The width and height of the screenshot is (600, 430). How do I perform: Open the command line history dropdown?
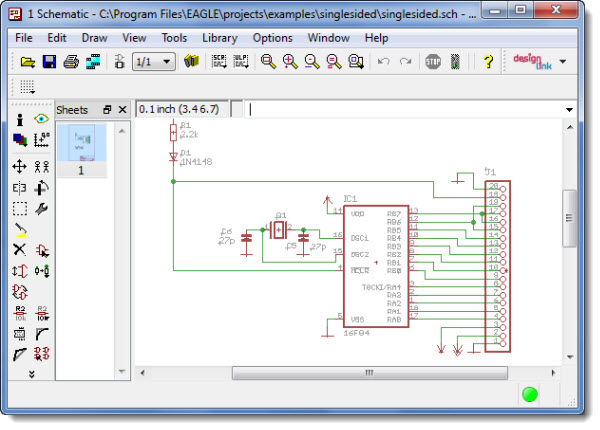point(569,109)
